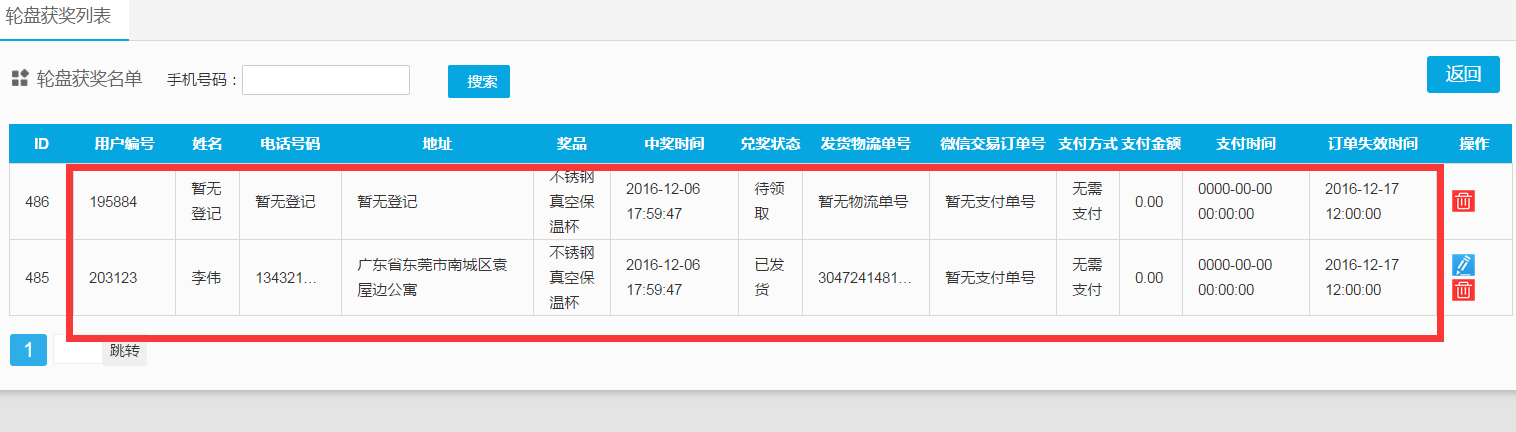Click the ID column header
The height and width of the screenshot is (432, 1516).
coord(41,144)
